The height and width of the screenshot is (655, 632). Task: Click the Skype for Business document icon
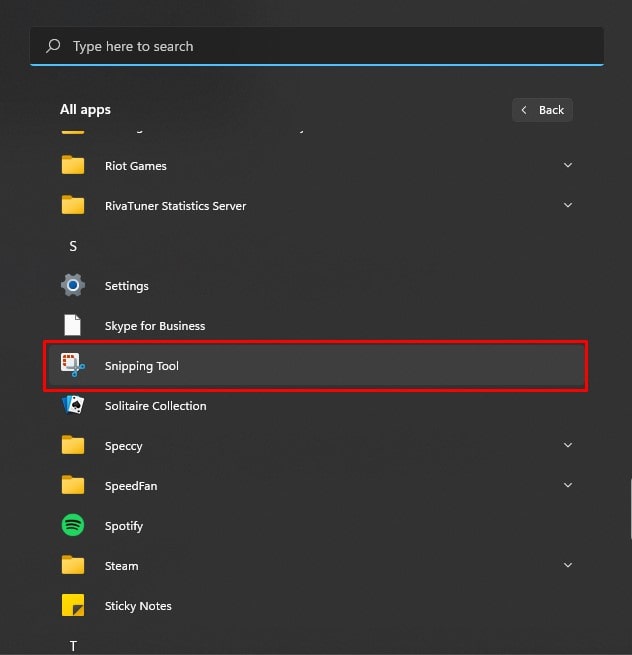click(x=72, y=325)
